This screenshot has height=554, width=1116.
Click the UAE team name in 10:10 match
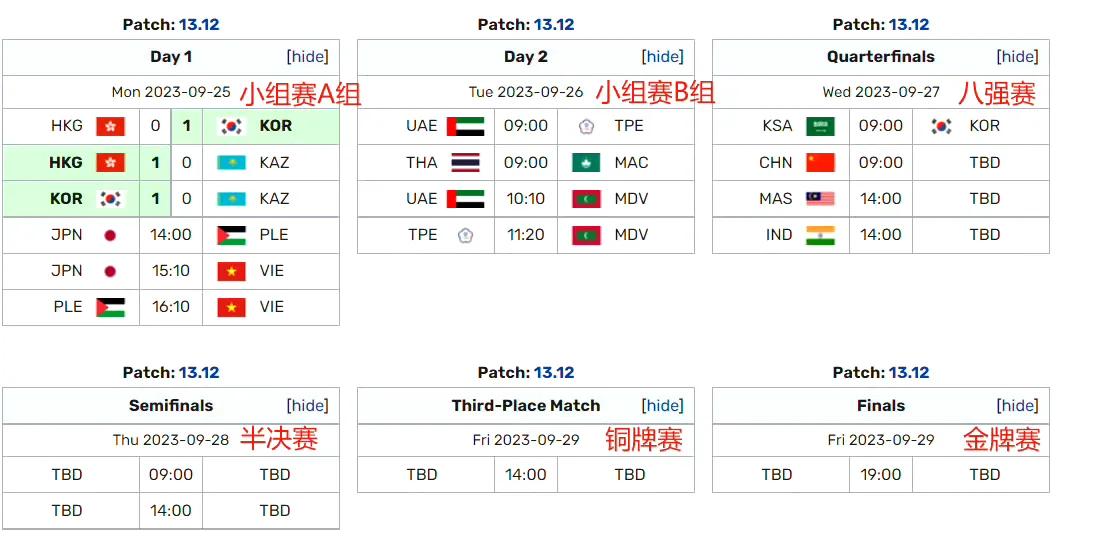421,199
